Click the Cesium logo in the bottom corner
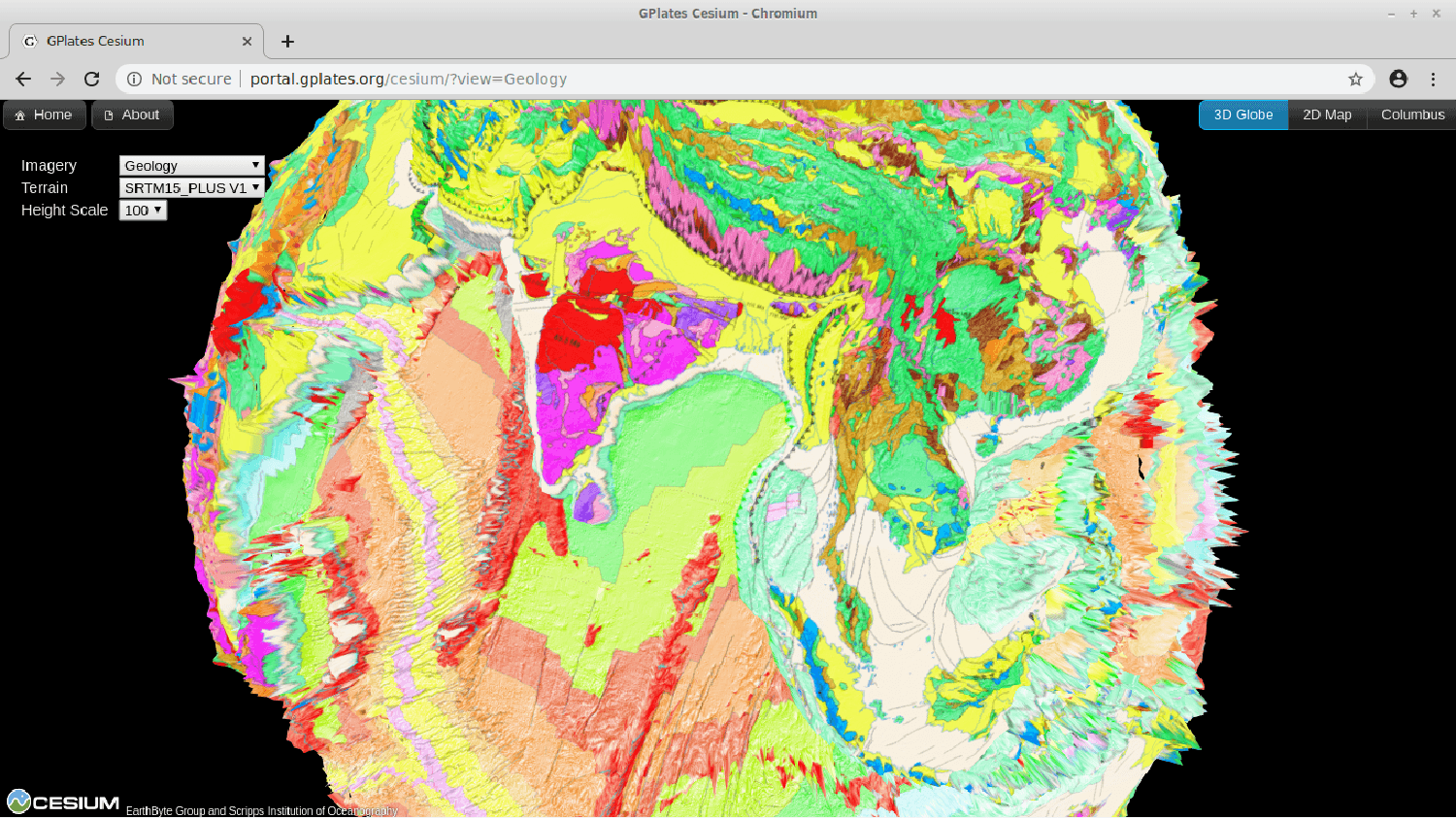This screenshot has width=1456, height=818. (60, 802)
